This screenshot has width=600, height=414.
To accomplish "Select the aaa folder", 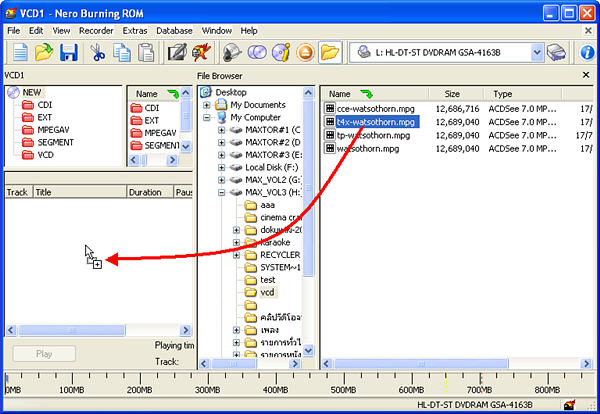I will 267,205.
